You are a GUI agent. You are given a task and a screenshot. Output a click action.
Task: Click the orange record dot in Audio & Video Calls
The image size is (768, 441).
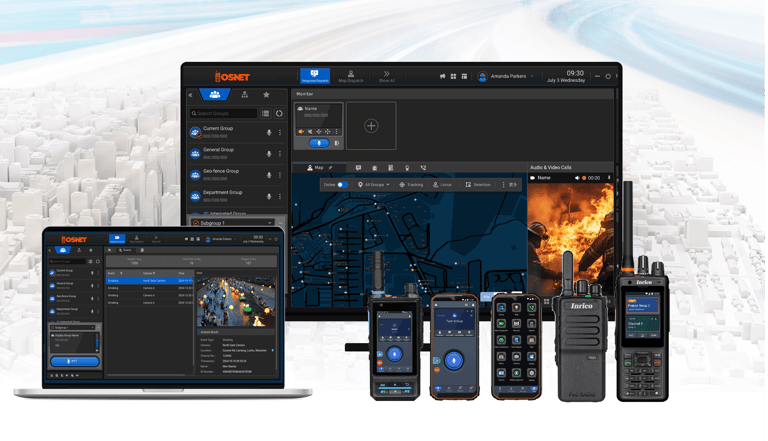[x=584, y=178]
